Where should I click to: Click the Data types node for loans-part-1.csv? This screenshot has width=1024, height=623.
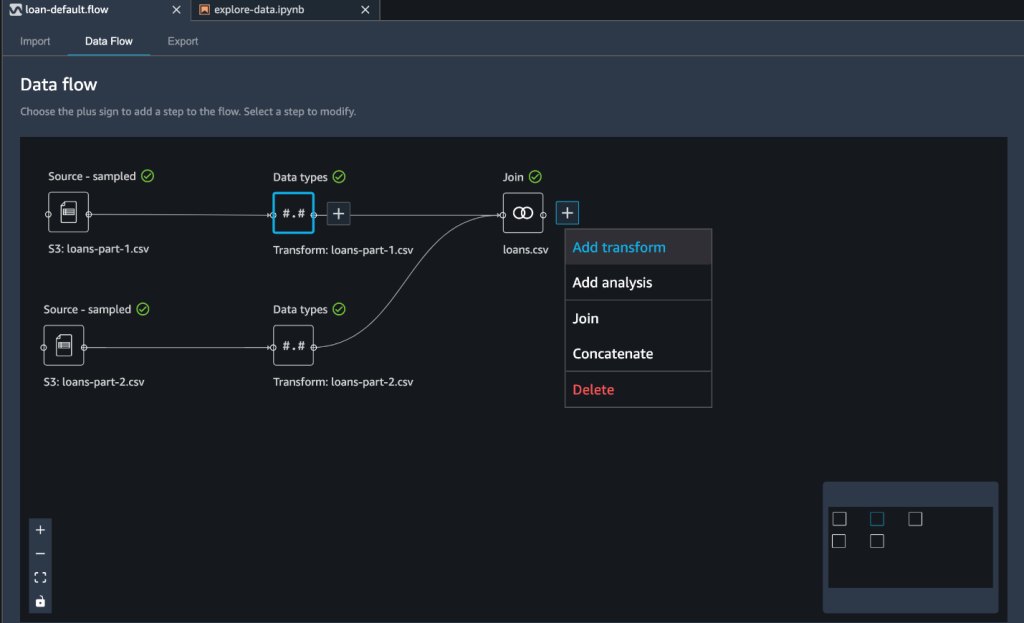293,213
